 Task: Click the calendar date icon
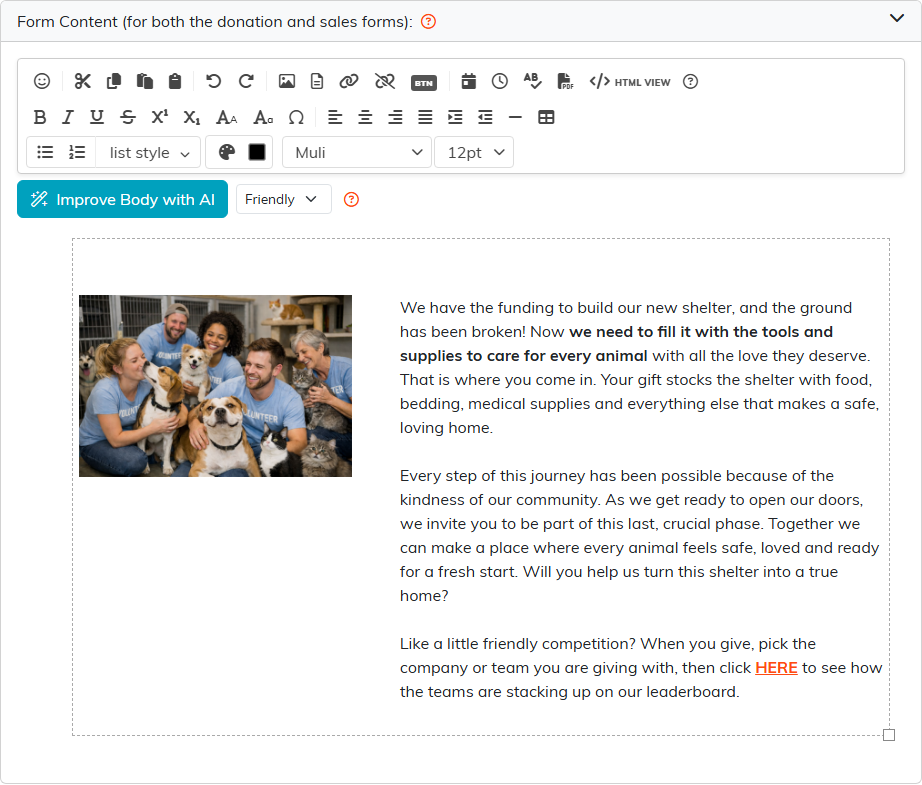click(469, 81)
